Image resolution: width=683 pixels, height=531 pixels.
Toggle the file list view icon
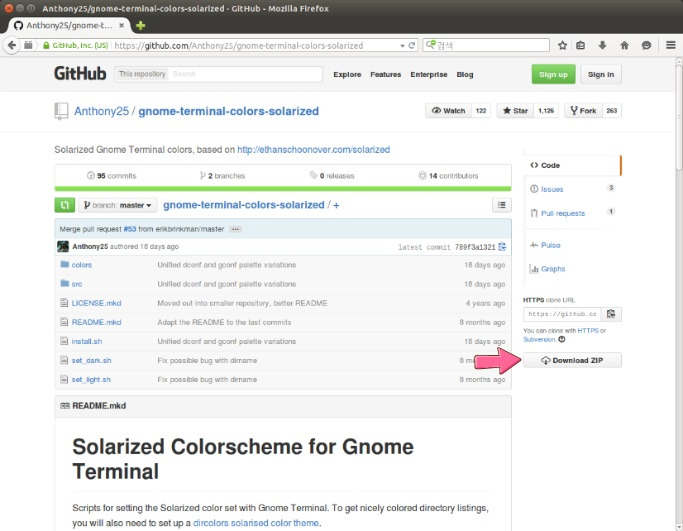501,205
